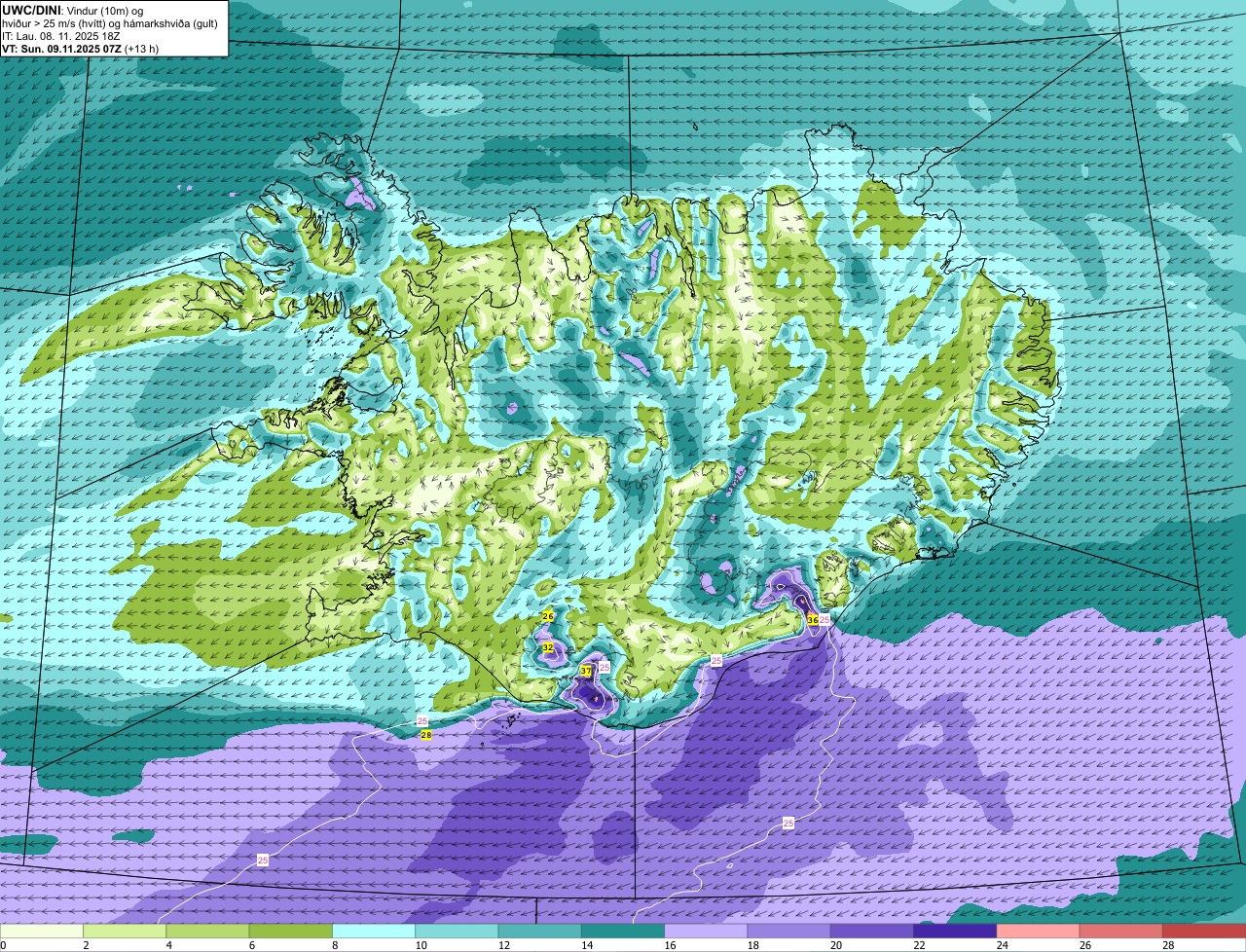The width and height of the screenshot is (1246, 952).
Task: Click the legend scale value 2
Action: tap(85, 945)
